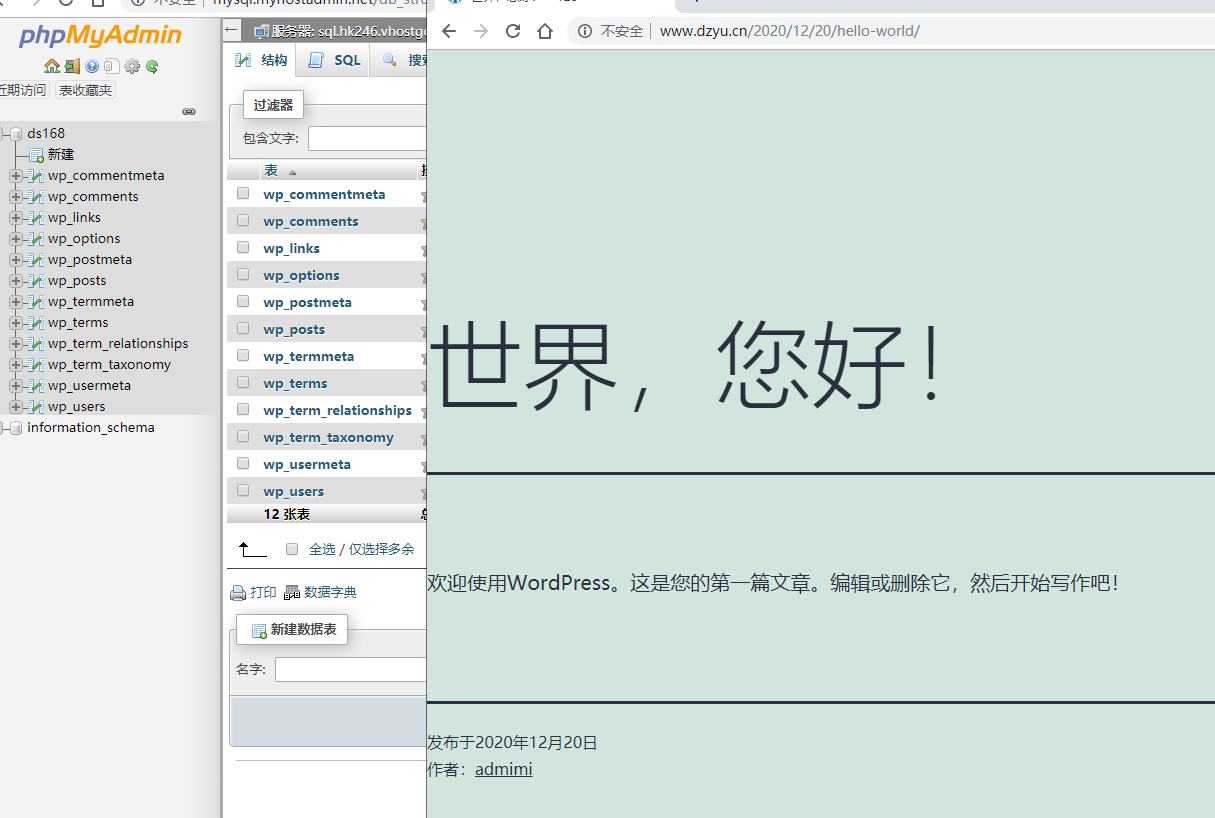
Task: Open the admimi author link
Action: tap(503, 768)
